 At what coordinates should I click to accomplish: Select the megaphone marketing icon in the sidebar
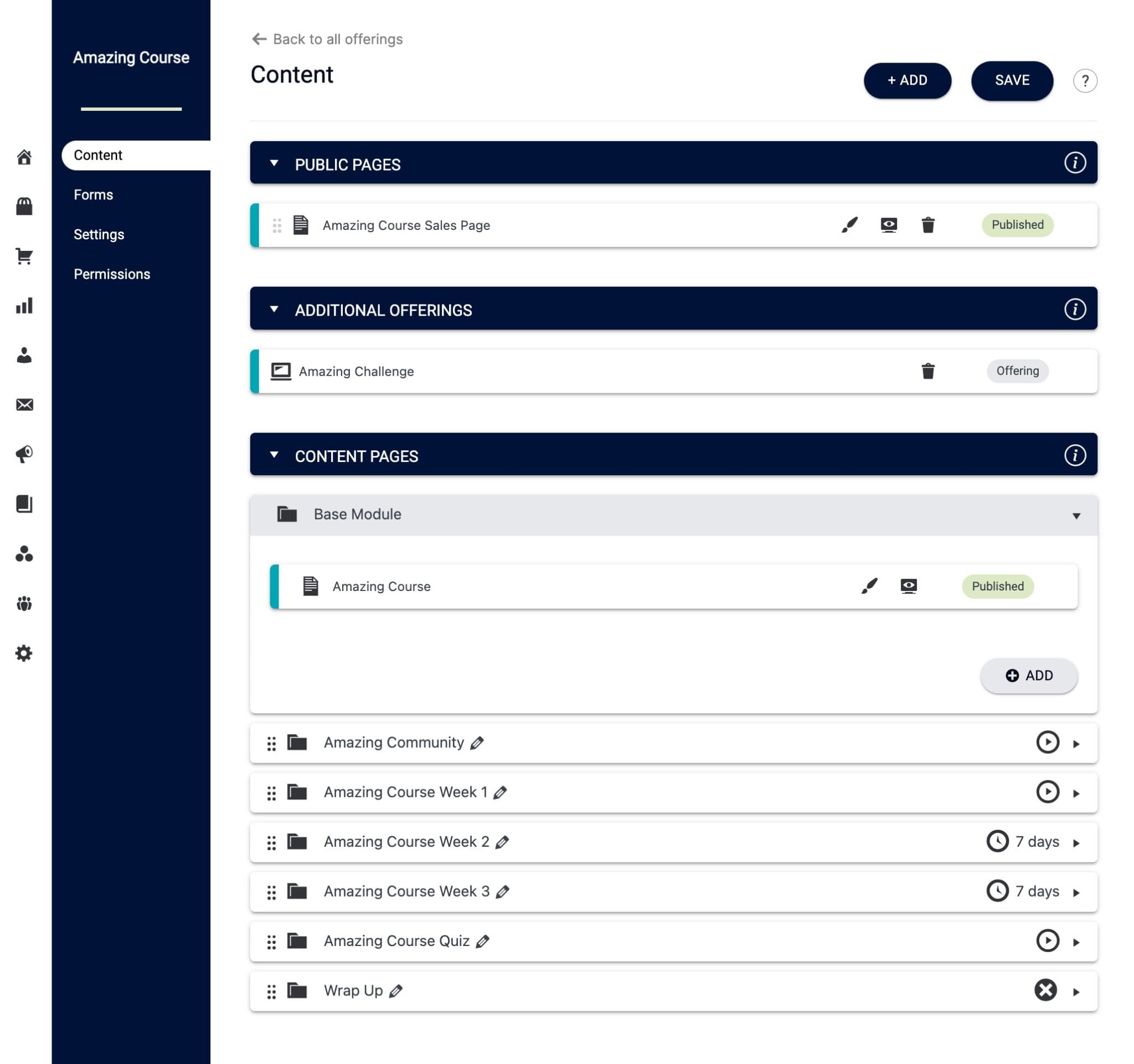pyautogui.click(x=24, y=454)
